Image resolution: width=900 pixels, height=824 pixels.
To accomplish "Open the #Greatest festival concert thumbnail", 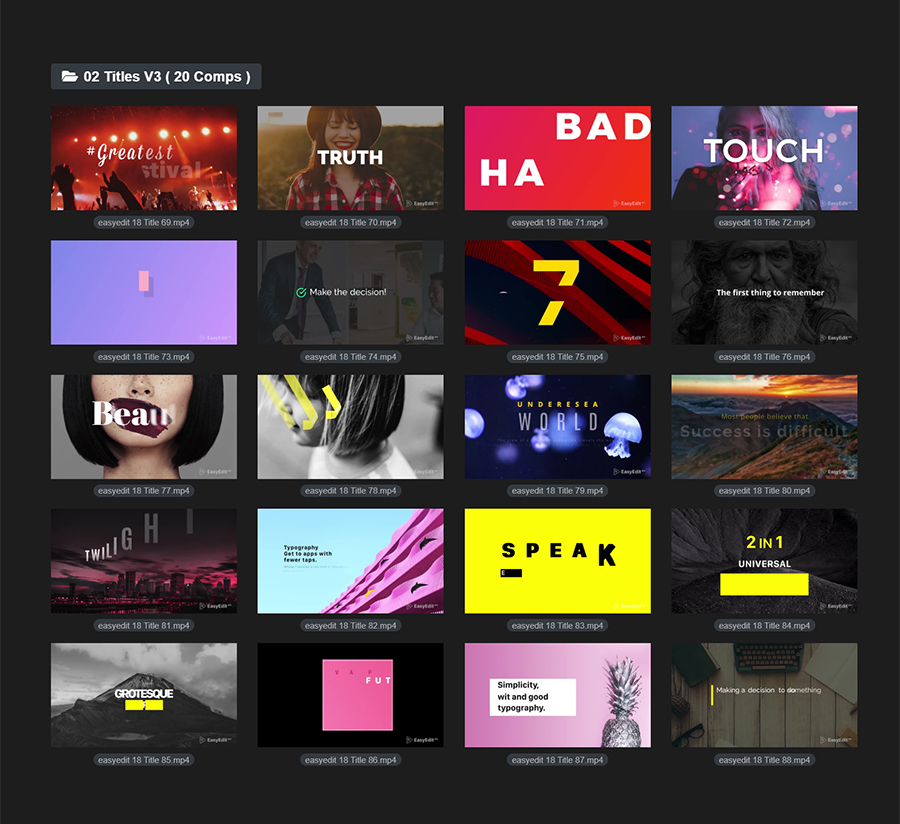I will click(144, 158).
